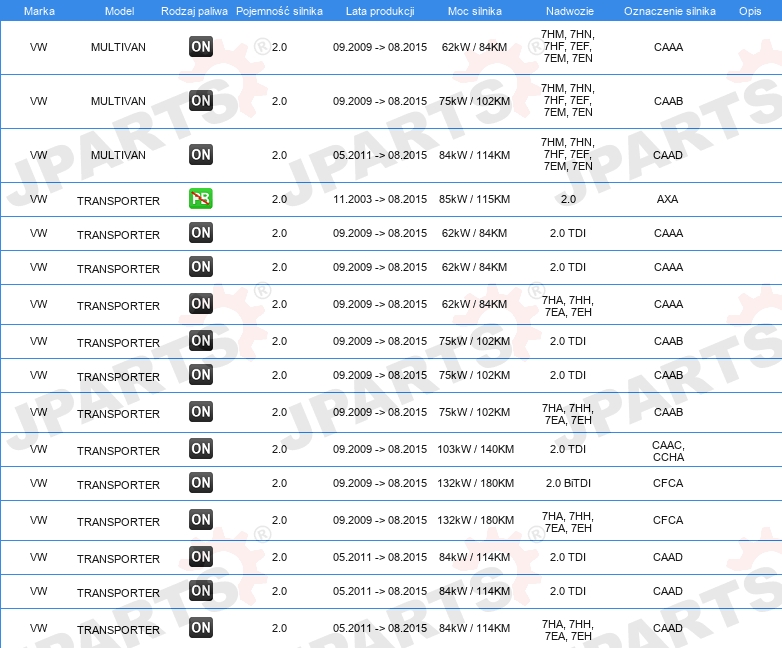This screenshot has height=648, width=782.
Task: Click the Nadwozie column header
Action: (570, 11)
